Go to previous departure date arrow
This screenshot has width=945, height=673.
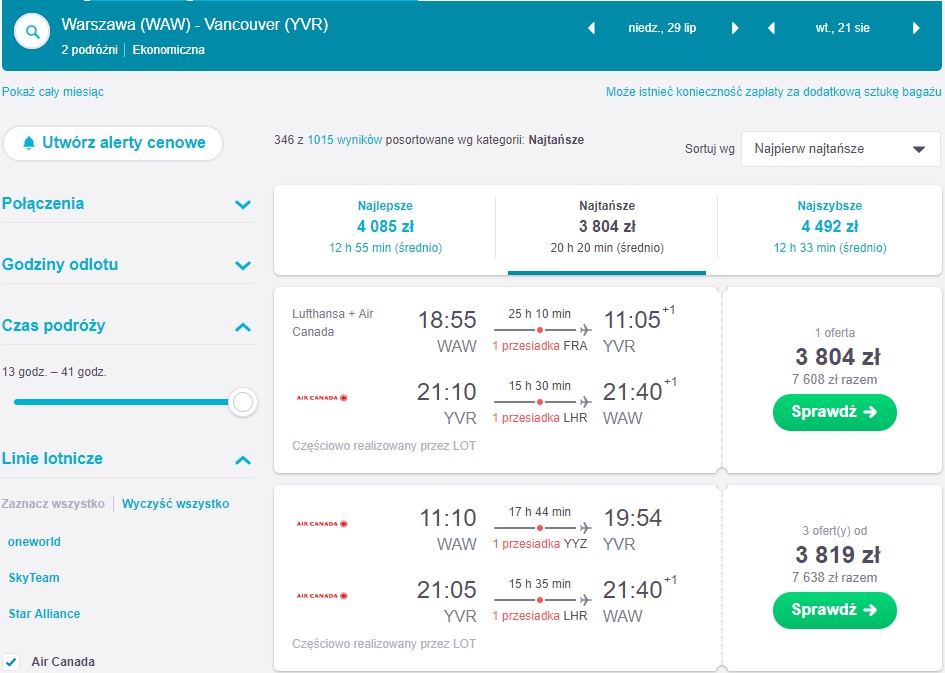[x=591, y=28]
